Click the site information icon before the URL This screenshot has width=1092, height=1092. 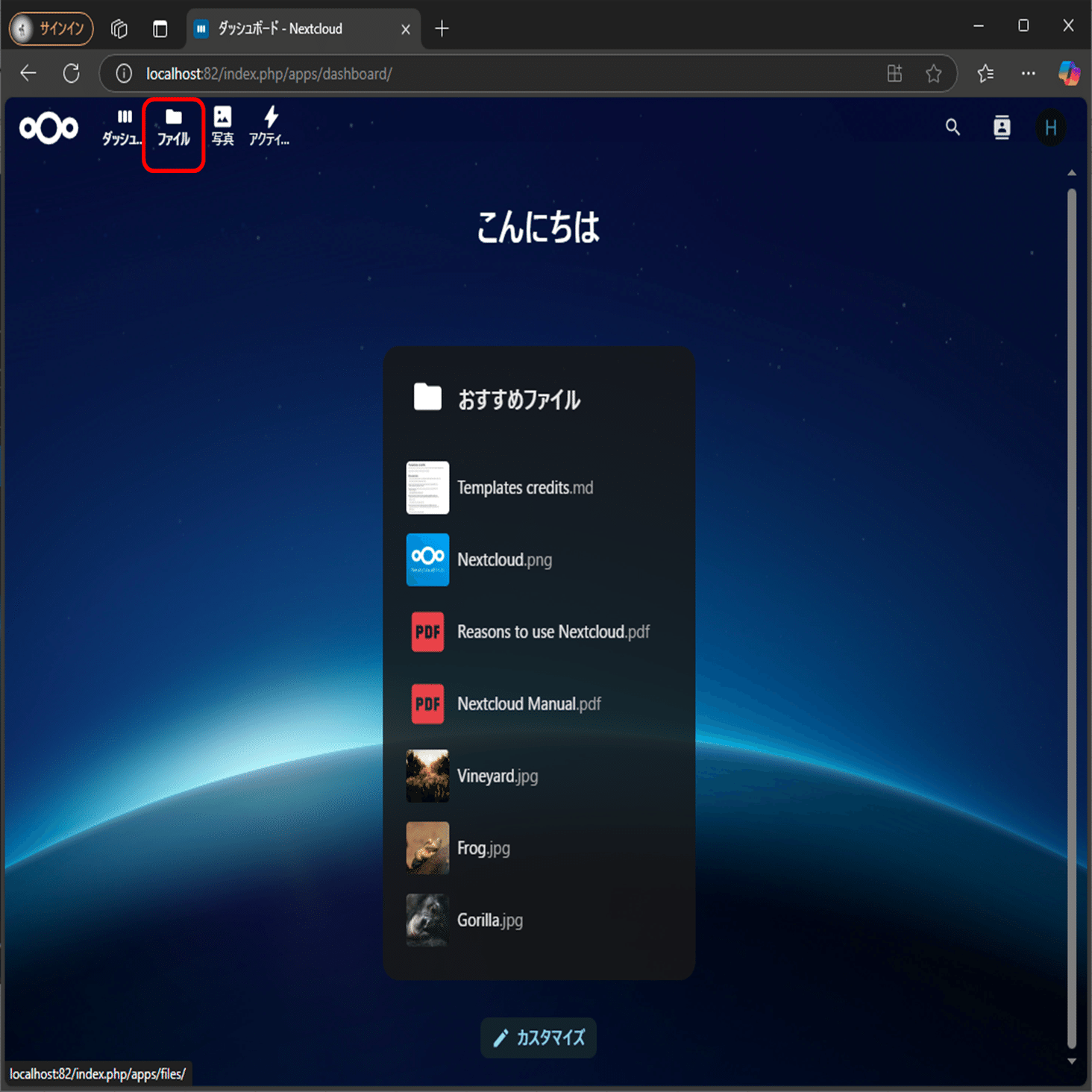(x=122, y=74)
